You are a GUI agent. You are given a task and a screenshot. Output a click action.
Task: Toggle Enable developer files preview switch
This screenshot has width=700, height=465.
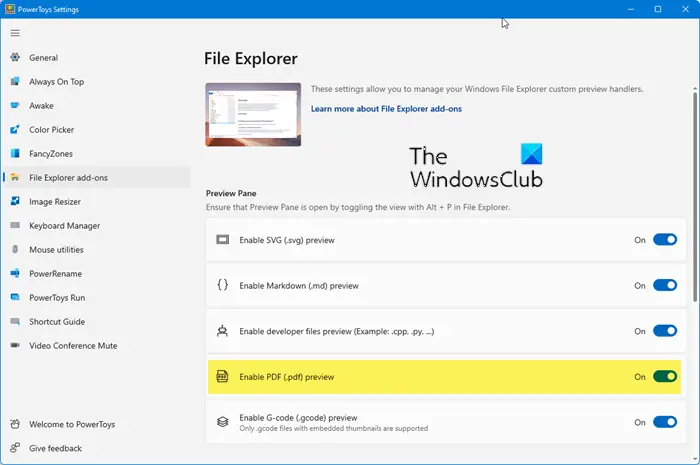[x=665, y=331]
